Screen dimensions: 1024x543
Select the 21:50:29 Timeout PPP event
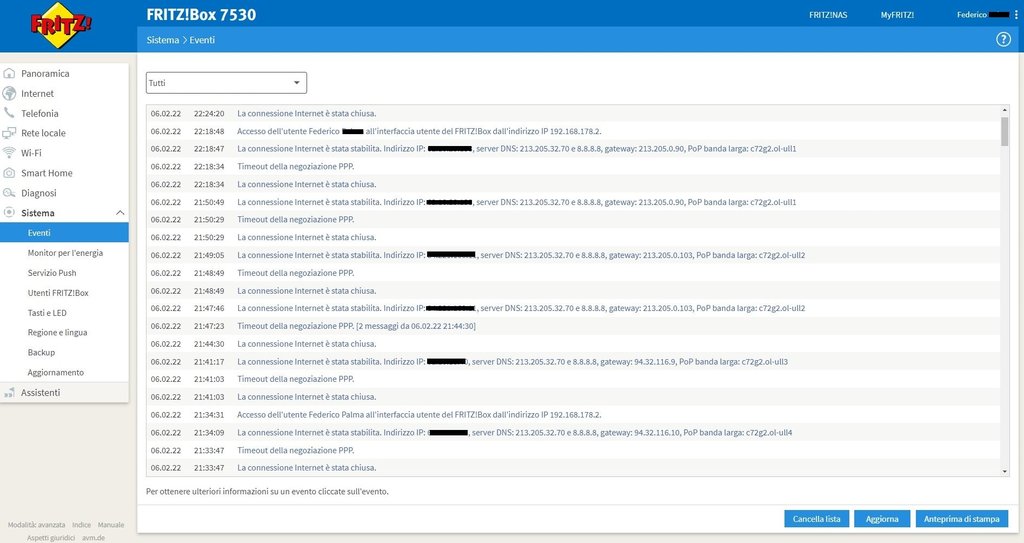[x=573, y=220]
